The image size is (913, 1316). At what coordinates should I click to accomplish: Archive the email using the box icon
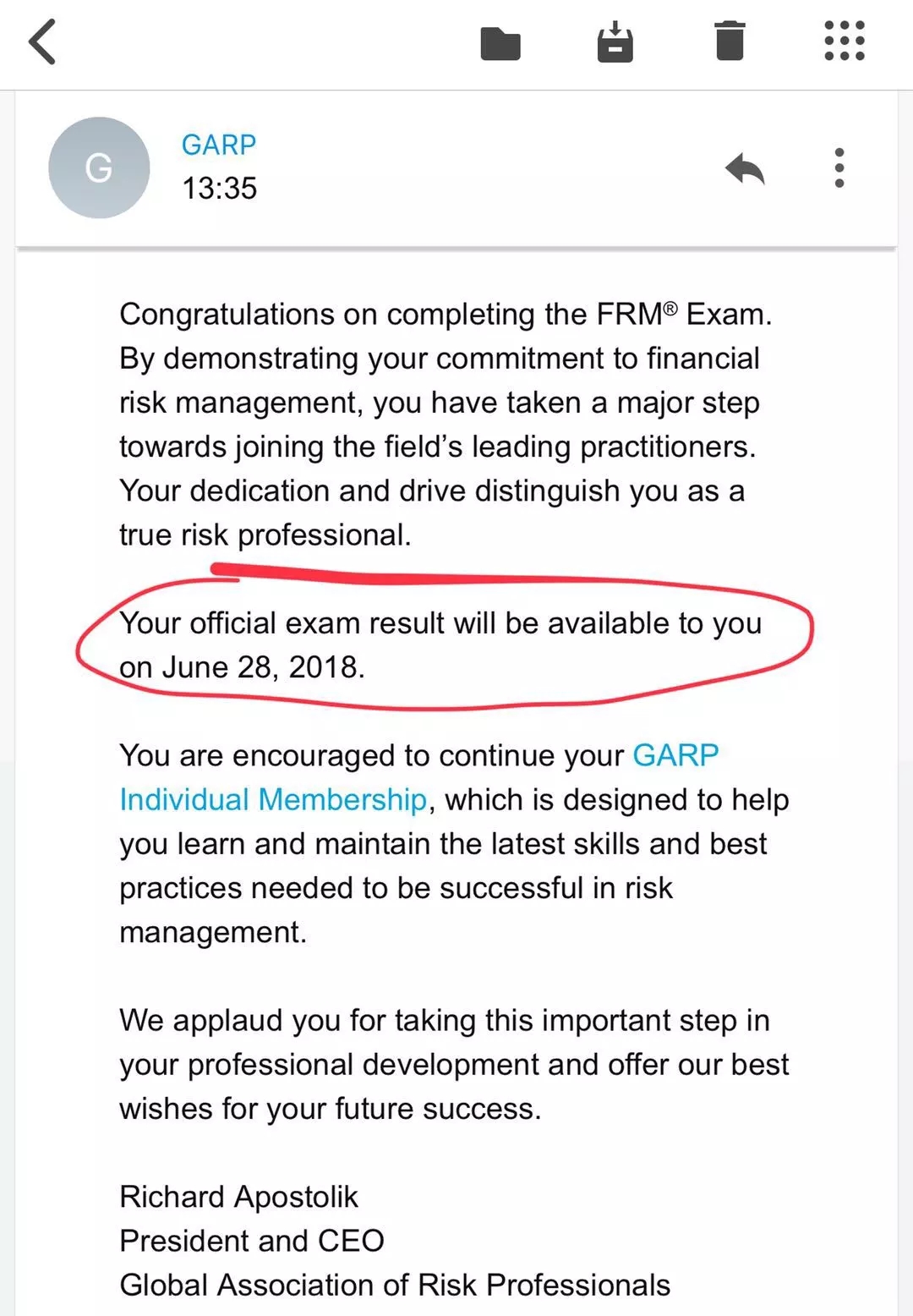[x=615, y=42]
